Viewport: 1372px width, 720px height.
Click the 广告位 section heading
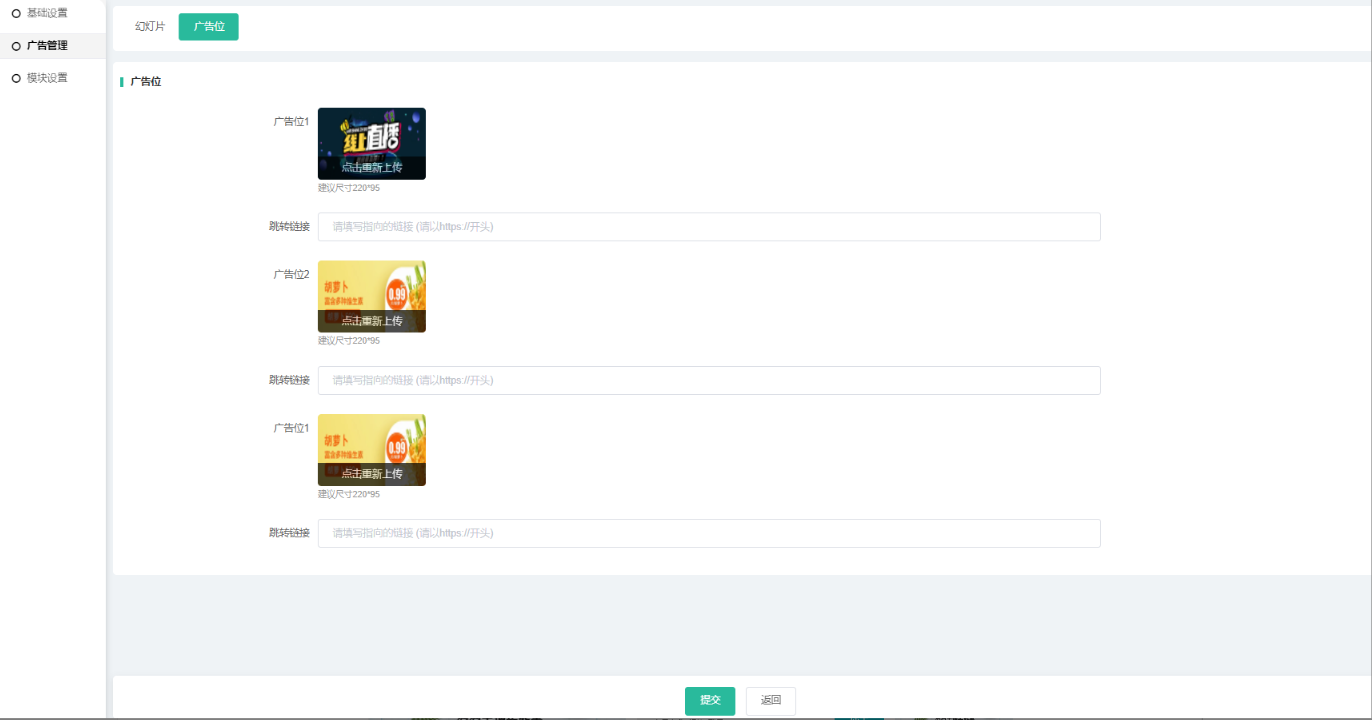(x=146, y=82)
